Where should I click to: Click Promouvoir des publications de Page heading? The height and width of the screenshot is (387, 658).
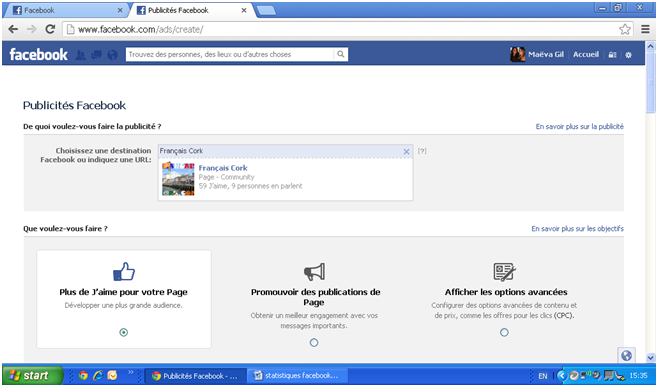(316, 297)
